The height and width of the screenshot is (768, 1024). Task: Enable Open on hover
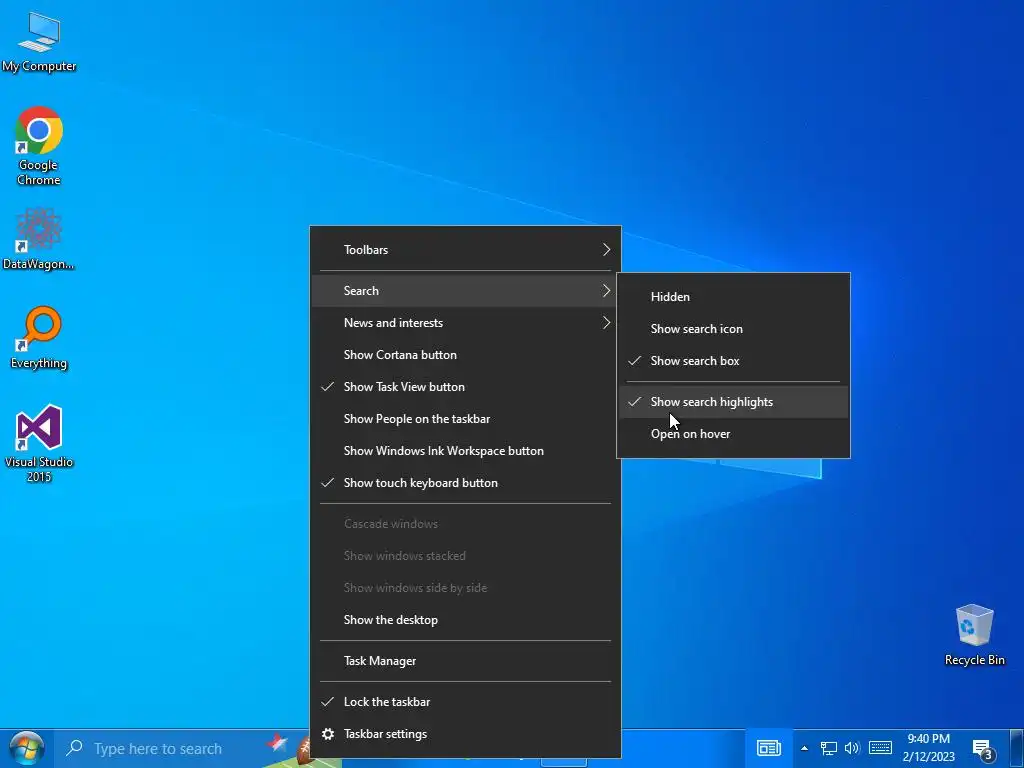pos(733,434)
